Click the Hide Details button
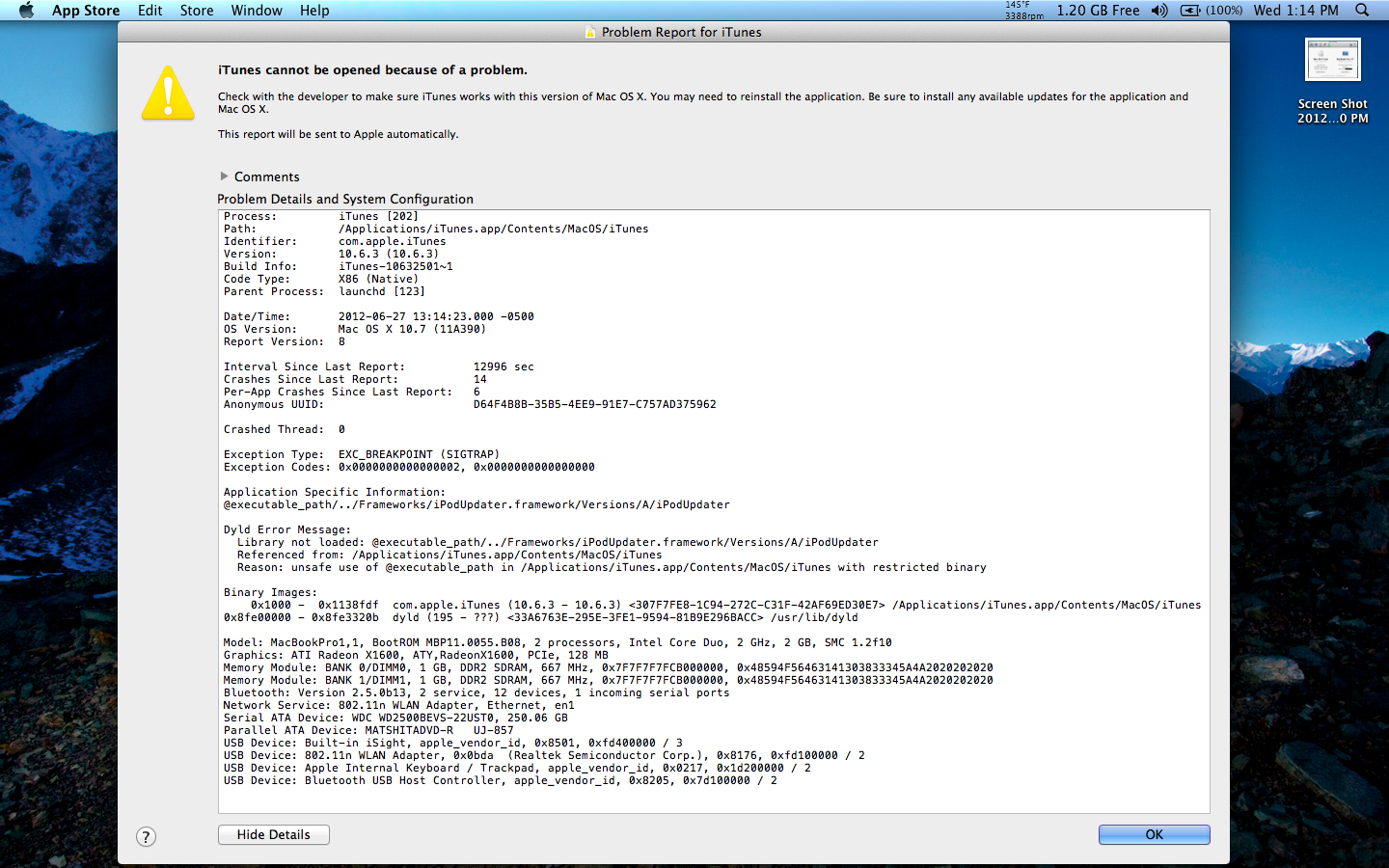This screenshot has height=868, width=1389. pos(274,835)
